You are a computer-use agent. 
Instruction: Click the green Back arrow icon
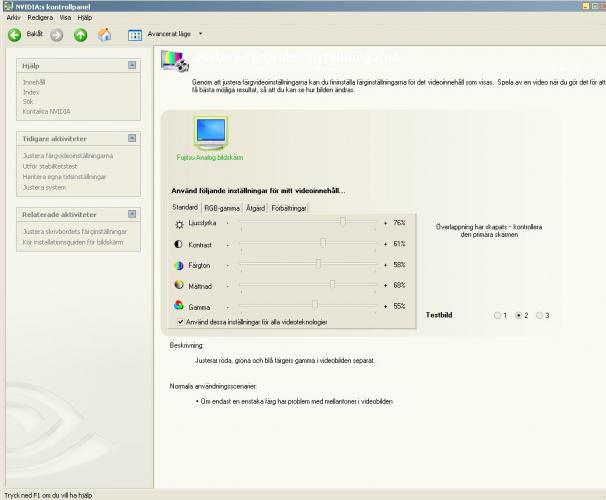pyautogui.click(x=14, y=35)
